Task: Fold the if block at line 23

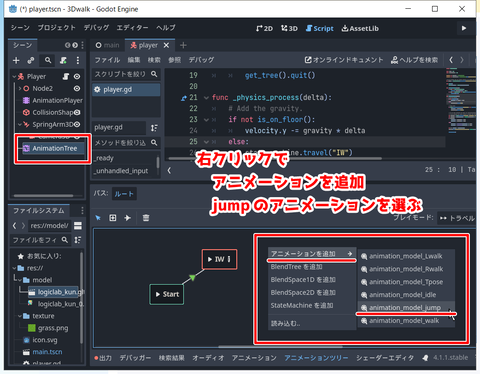Action: (x=206, y=120)
